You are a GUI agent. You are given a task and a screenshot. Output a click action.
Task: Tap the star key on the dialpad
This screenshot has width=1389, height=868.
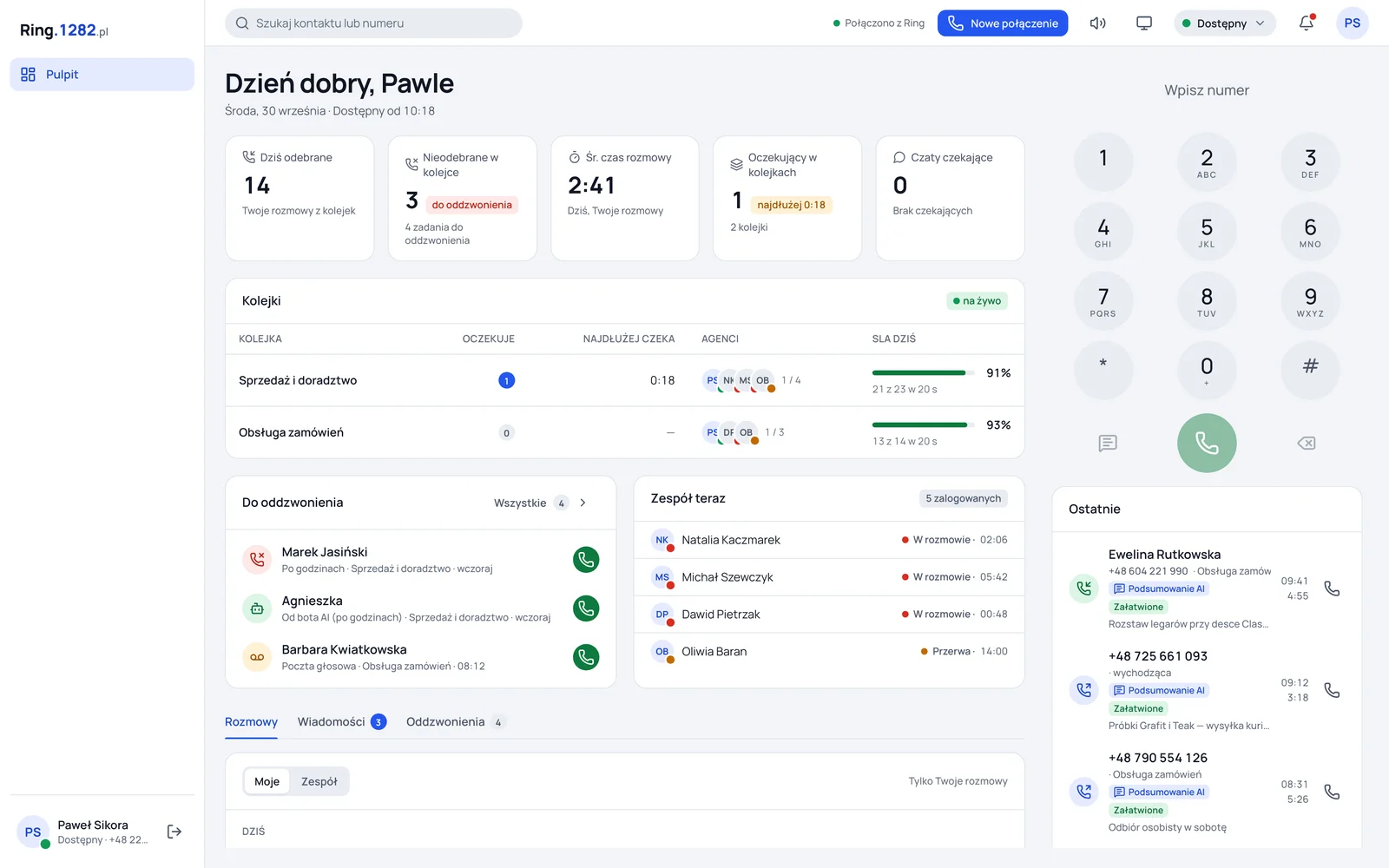pyautogui.click(x=1103, y=371)
